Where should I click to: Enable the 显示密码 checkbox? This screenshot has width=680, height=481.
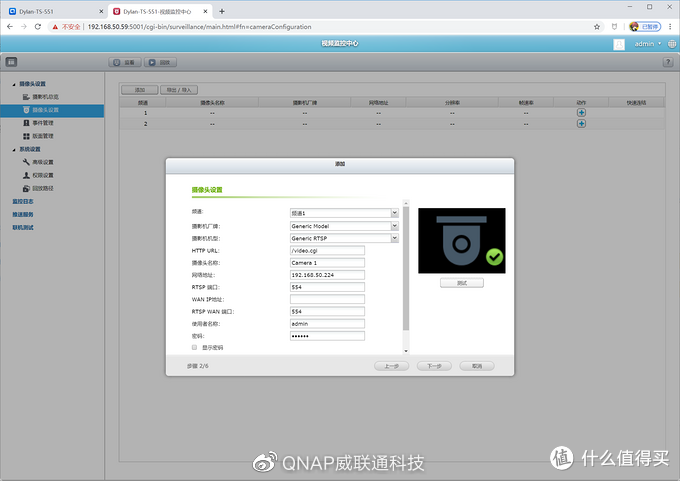pos(194,347)
